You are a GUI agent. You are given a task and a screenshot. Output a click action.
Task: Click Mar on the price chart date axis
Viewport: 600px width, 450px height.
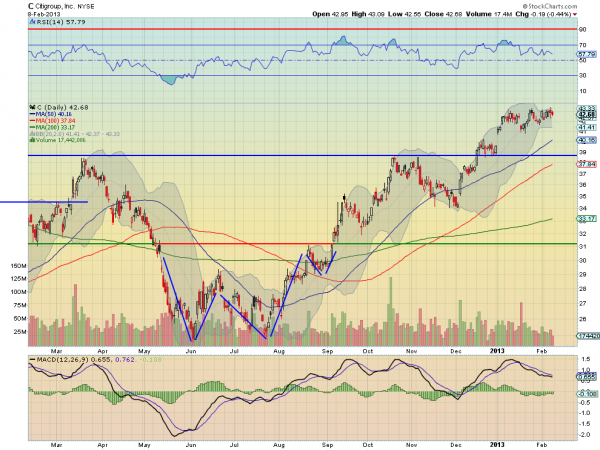click(57, 351)
